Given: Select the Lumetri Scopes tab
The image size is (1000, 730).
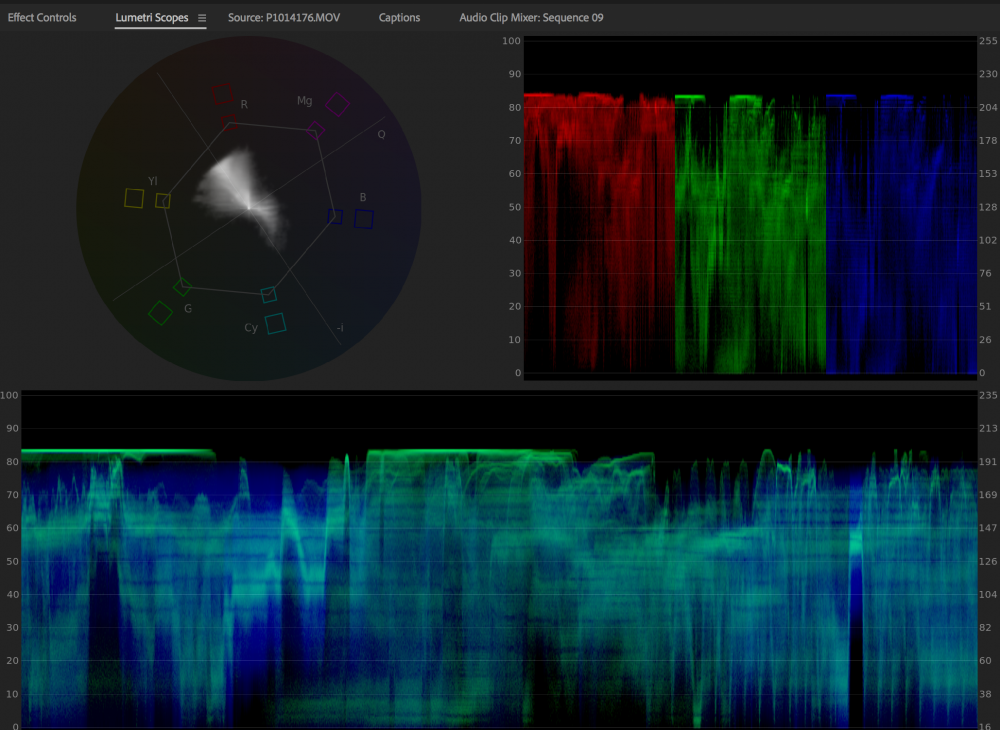Looking at the screenshot, I should 151,18.
